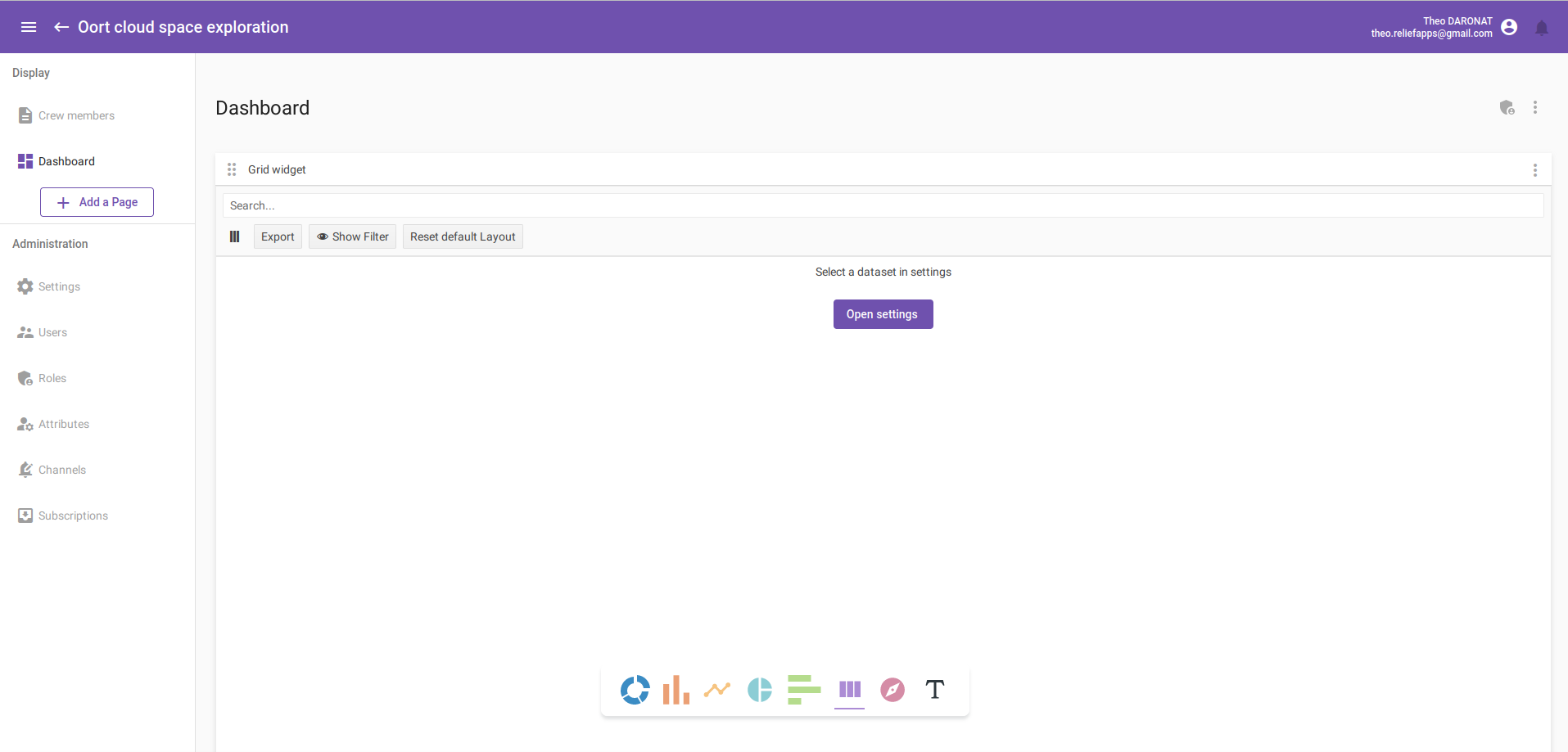Viewport: 1568px width, 752px height.
Task: Open the user account profile icon
Action: click(x=1509, y=27)
